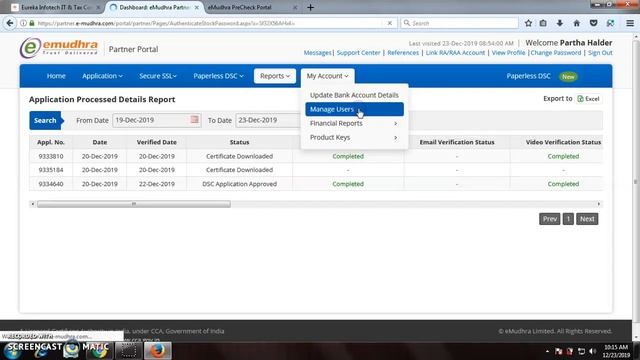Click Change Password link

556,53
